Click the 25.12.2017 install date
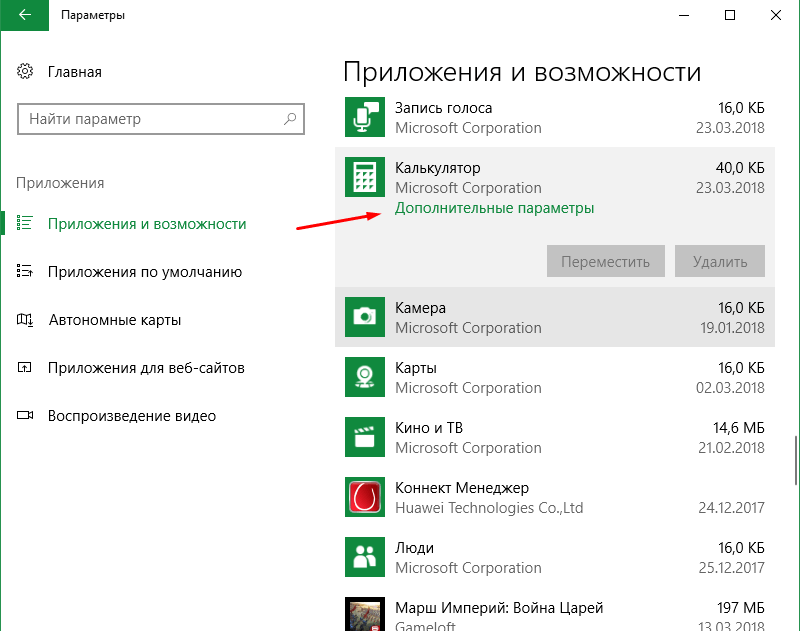Screen dimensions: 800x631 731,568
